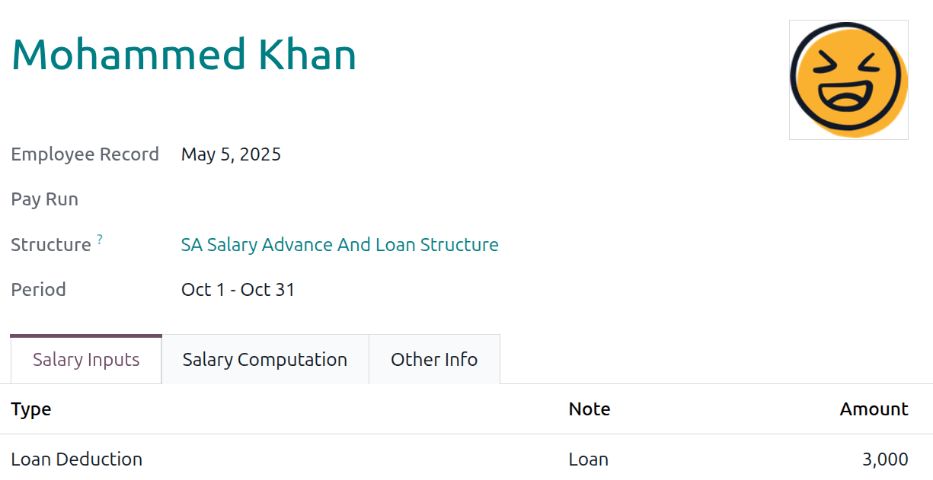Viewport: 933px width, 480px height.
Task: Open the Structure help tooltip question mark
Action: pos(100,239)
